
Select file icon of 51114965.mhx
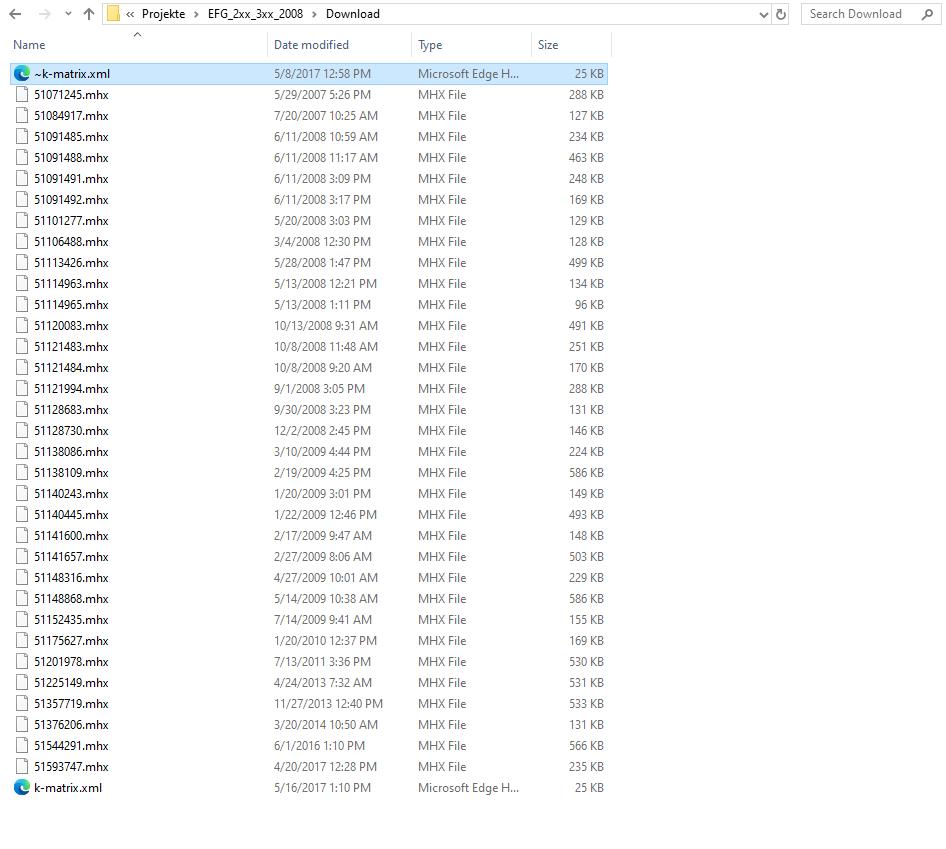[x=22, y=305]
